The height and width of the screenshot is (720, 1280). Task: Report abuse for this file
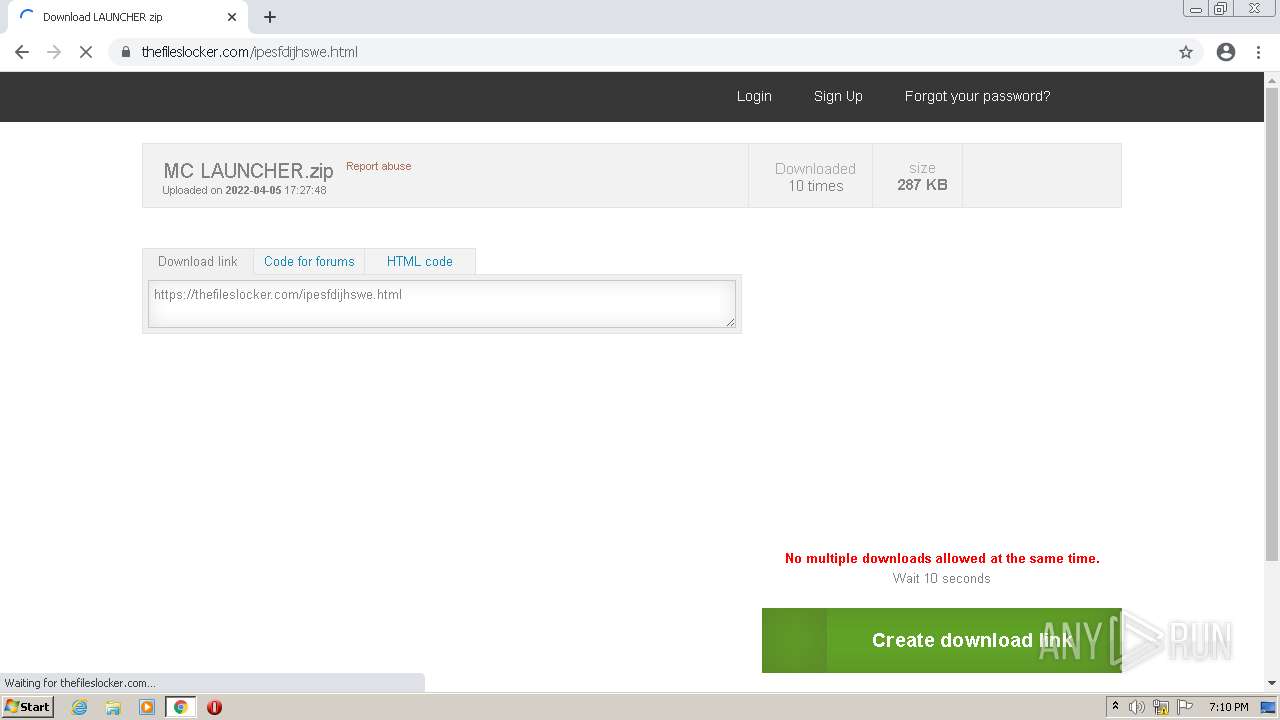point(378,166)
